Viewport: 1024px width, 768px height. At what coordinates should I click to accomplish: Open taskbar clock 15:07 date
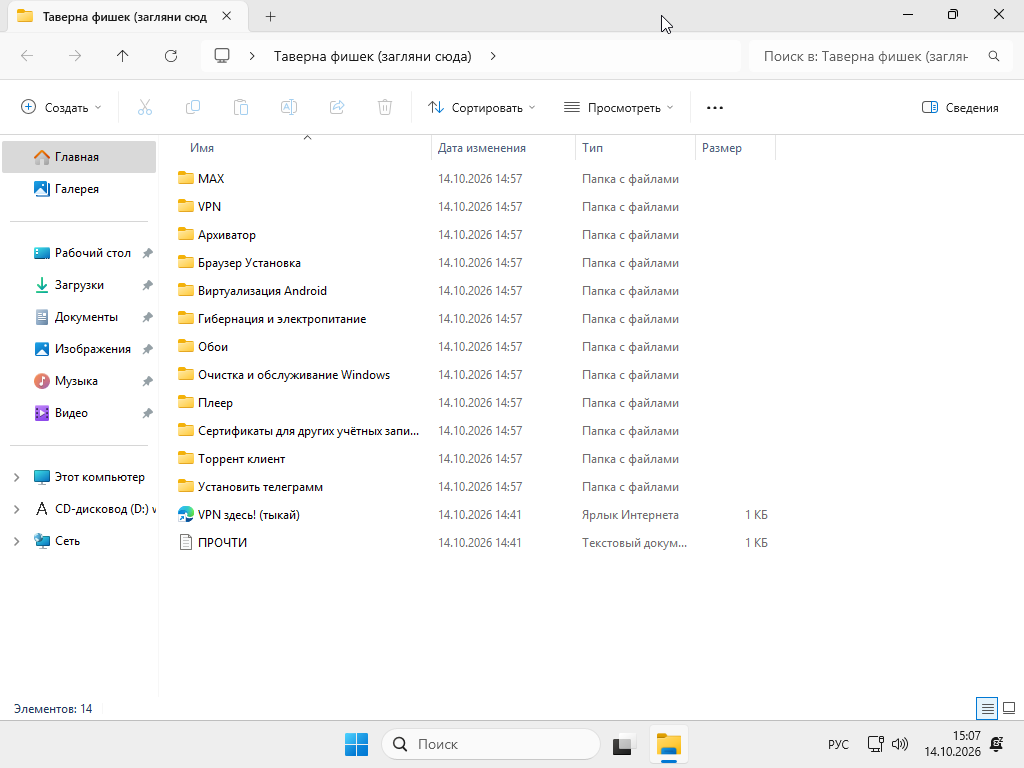click(x=952, y=744)
